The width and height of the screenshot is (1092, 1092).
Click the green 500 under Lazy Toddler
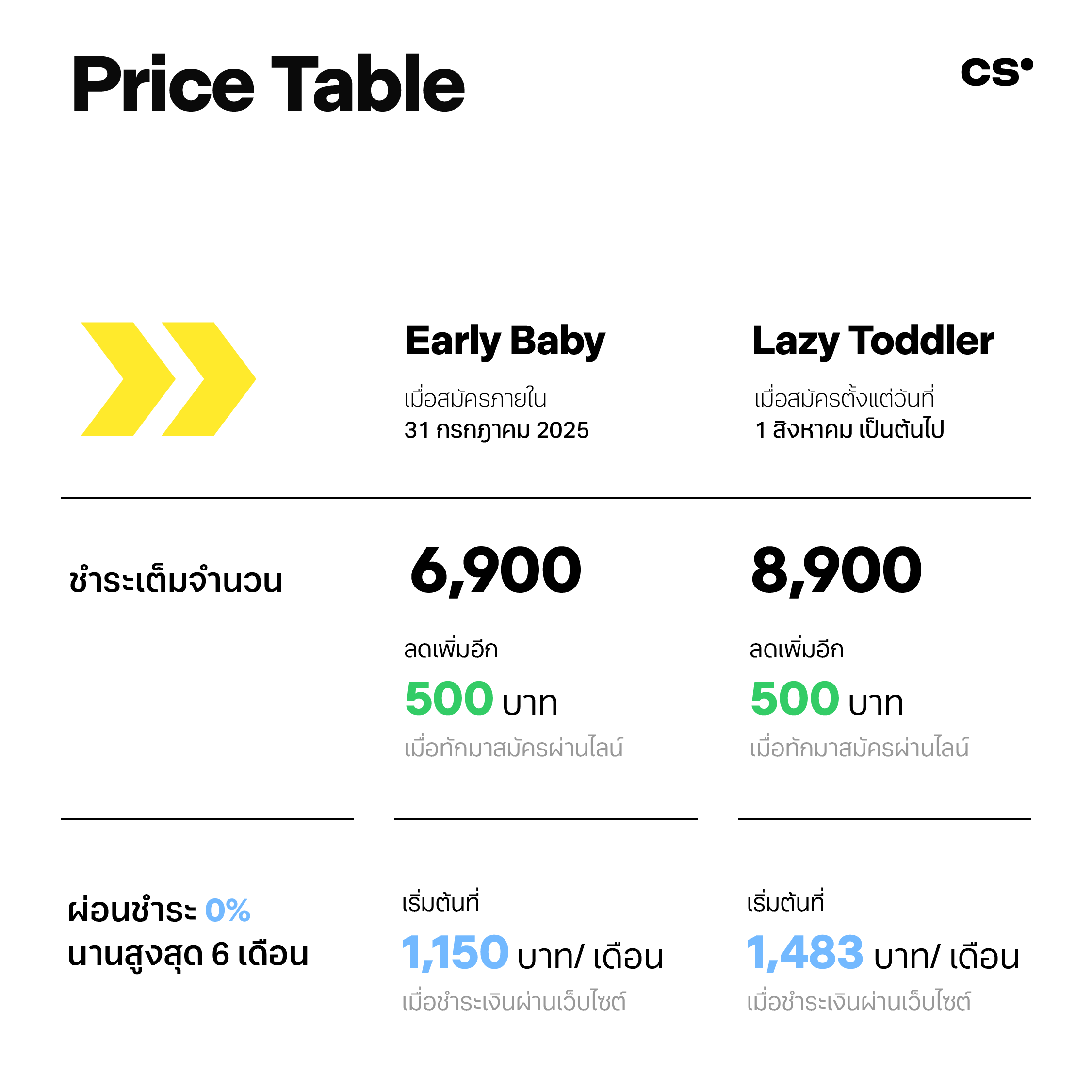[x=795, y=699]
